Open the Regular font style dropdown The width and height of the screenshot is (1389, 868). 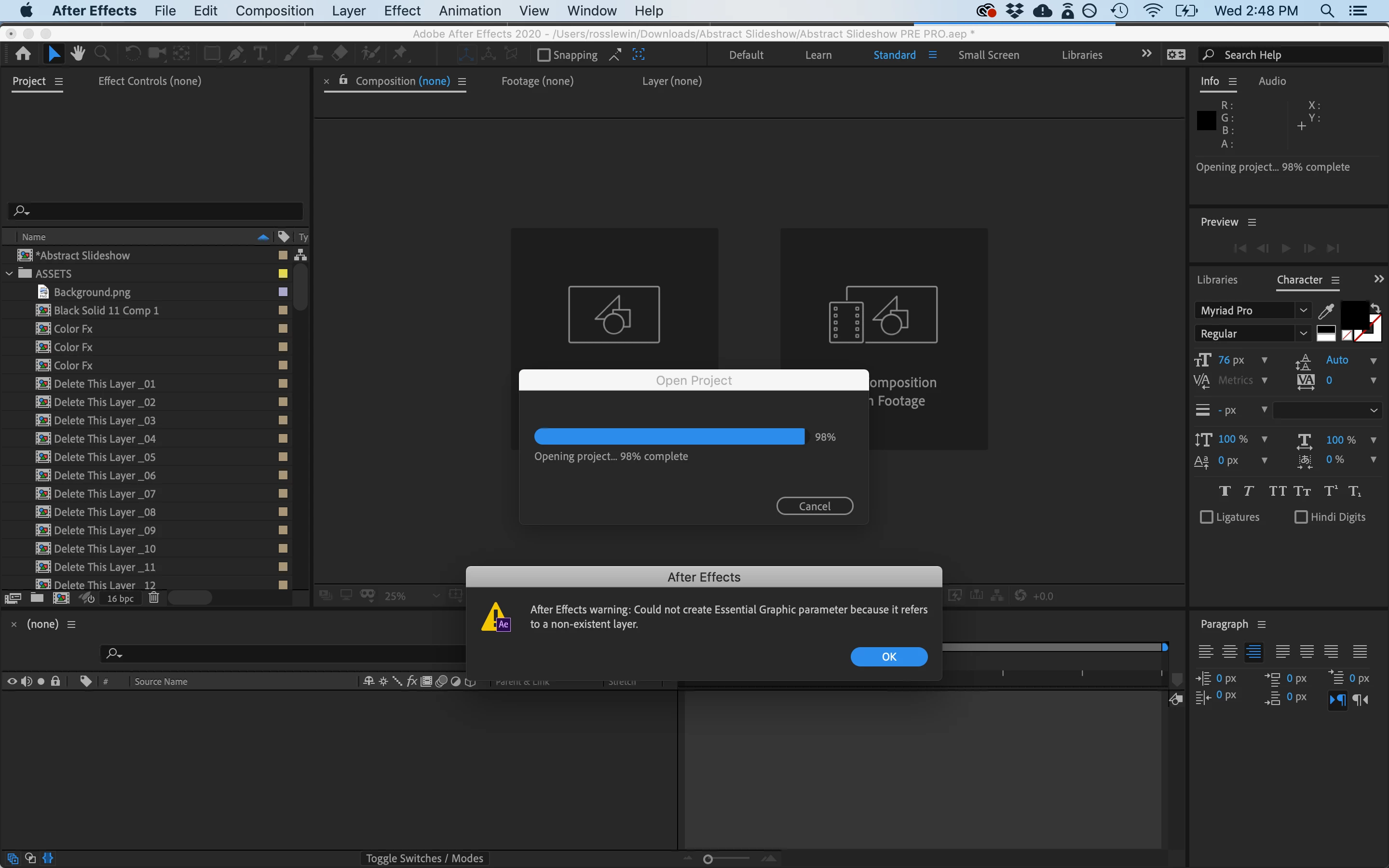1303,334
